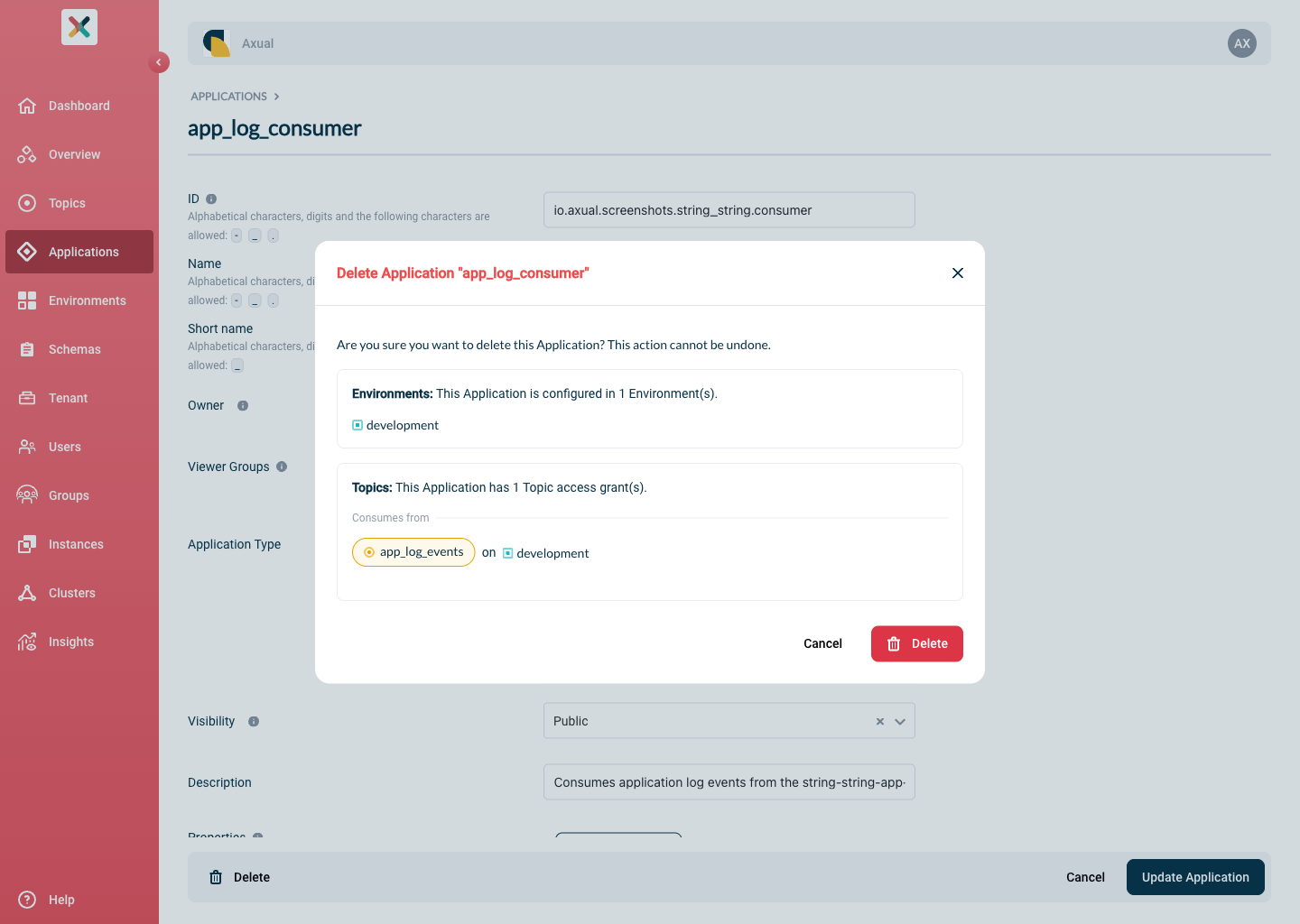This screenshot has height=924, width=1300.
Task: Click the AX user avatar
Action: coord(1242,43)
